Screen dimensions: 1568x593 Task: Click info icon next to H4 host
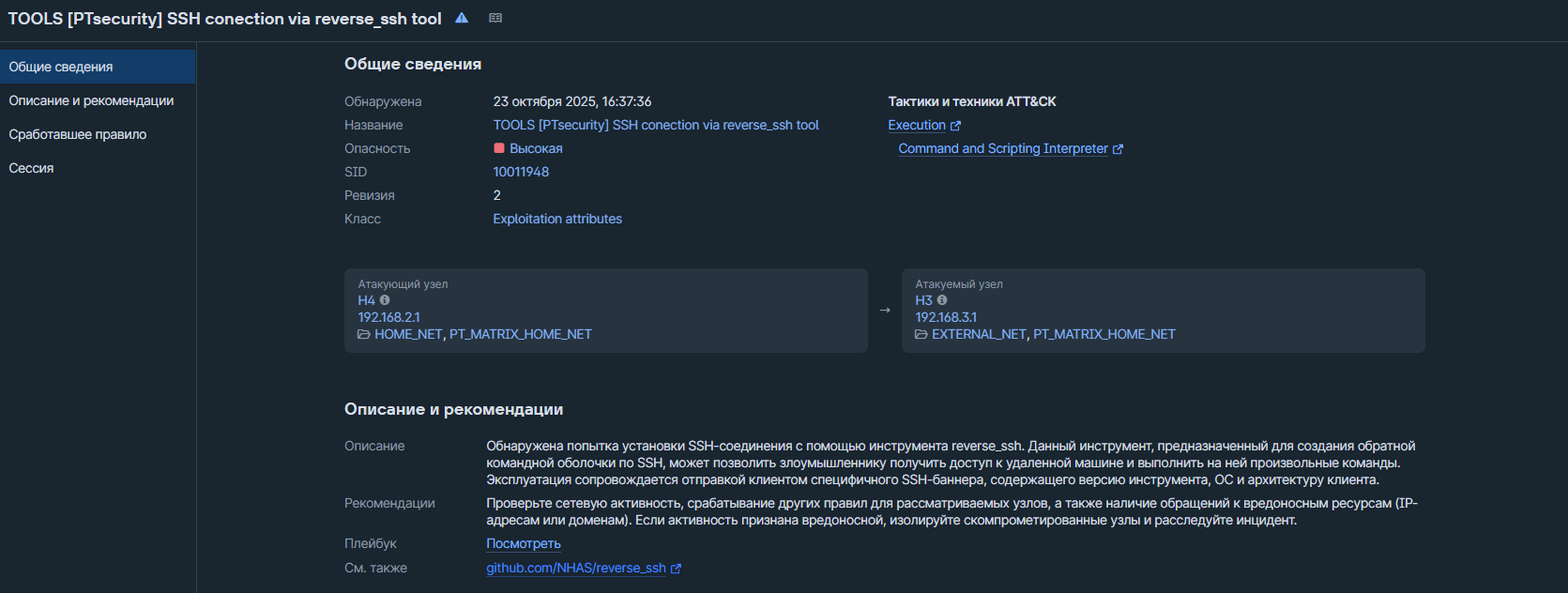(385, 300)
